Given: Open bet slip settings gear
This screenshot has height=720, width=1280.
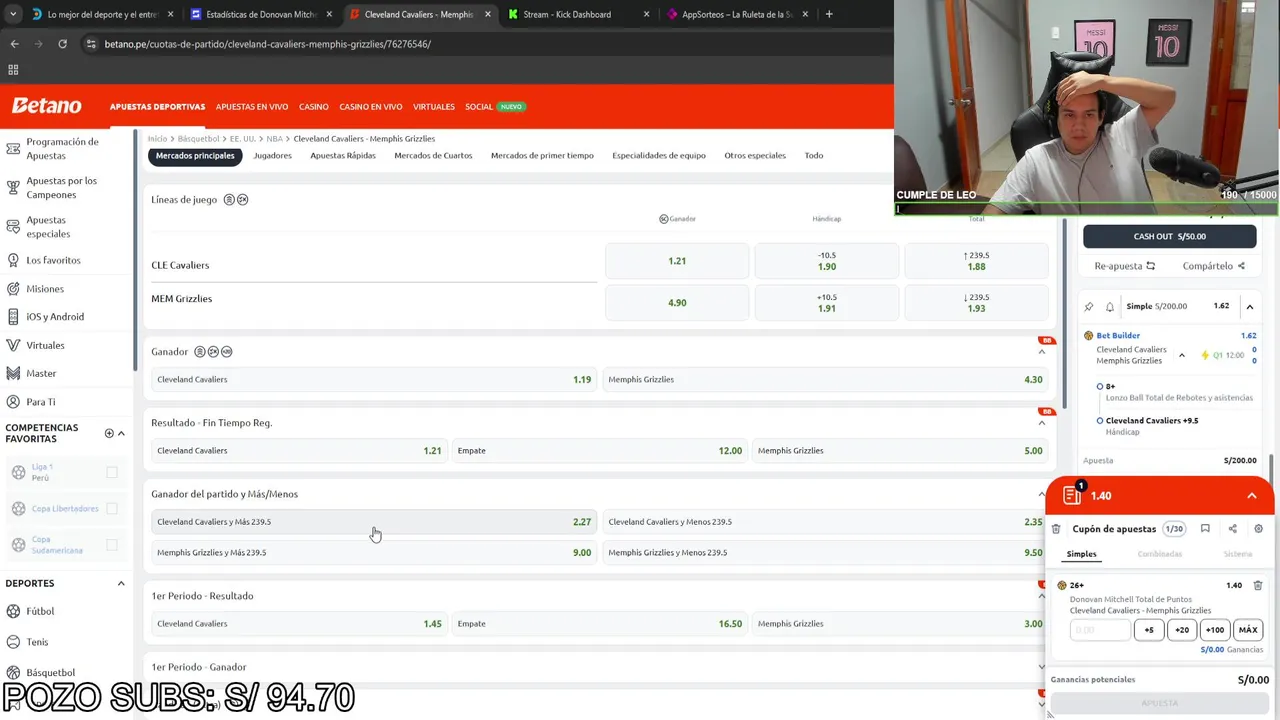Looking at the screenshot, I should coord(1258,529).
